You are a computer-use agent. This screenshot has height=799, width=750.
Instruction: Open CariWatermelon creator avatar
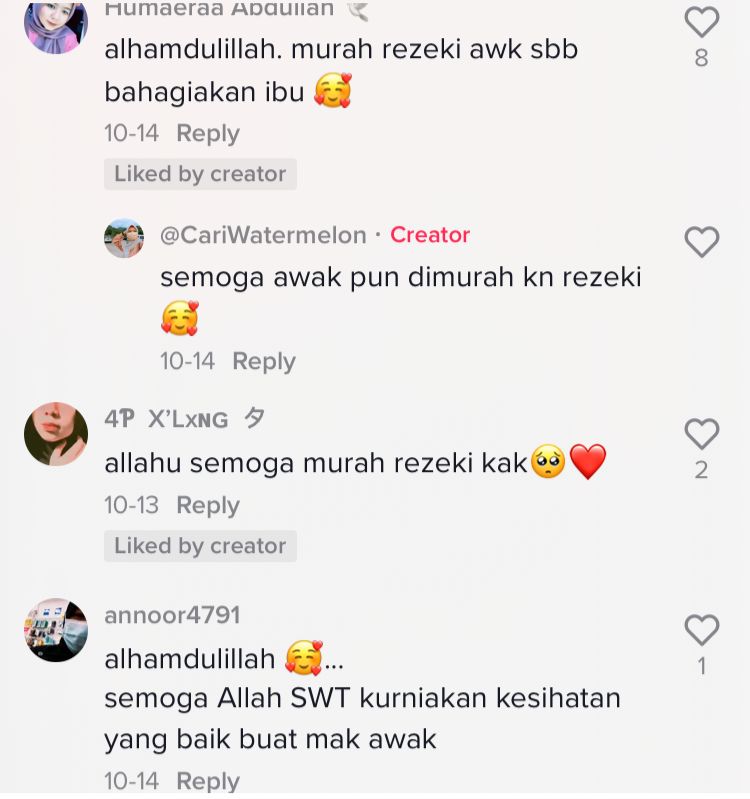(124, 238)
